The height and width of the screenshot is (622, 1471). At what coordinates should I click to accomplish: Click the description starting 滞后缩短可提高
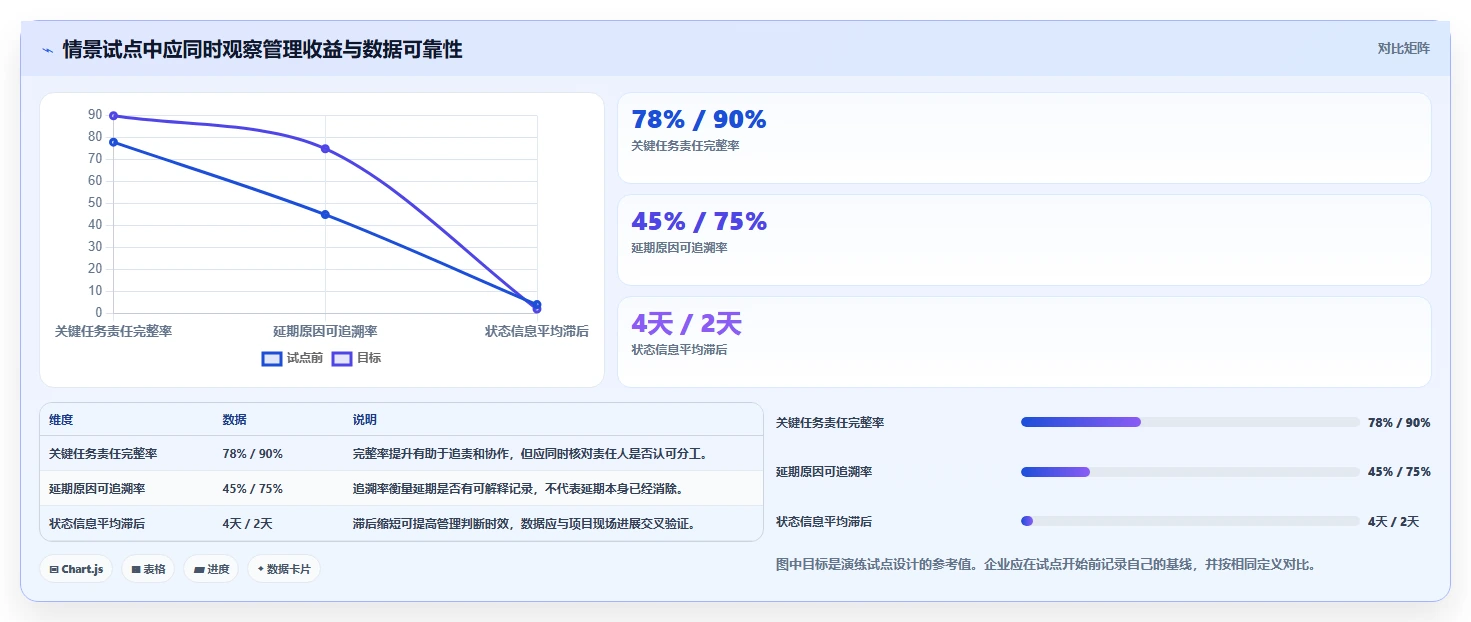point(524,523)
